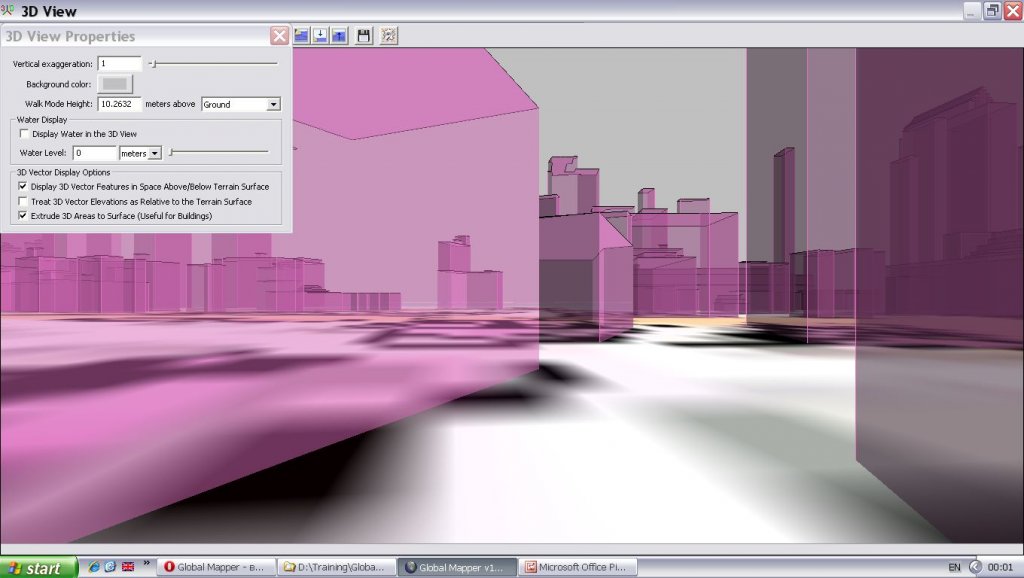Viewport: 1024px width, 578px height.
Task: Close the 3D View Properties panel
Action: (x=279, y=36)
